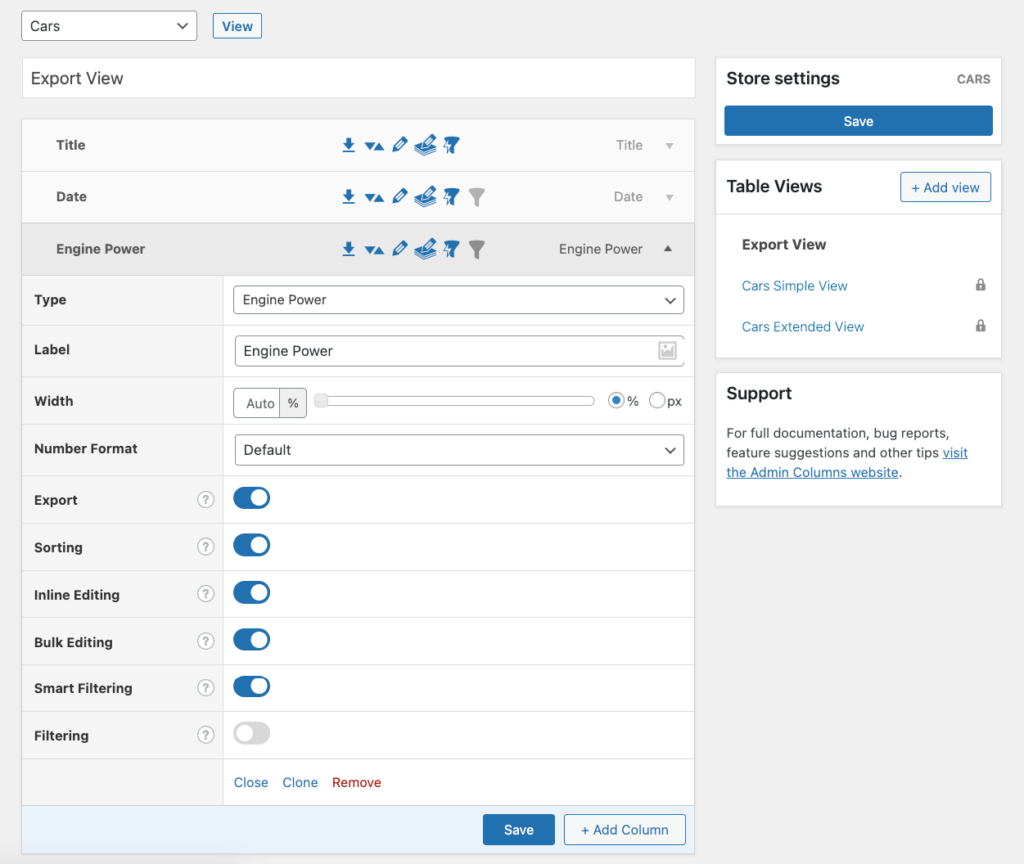Click the lock icon next to Cars Simple View

pyautogui.click(x=980, y=285)
